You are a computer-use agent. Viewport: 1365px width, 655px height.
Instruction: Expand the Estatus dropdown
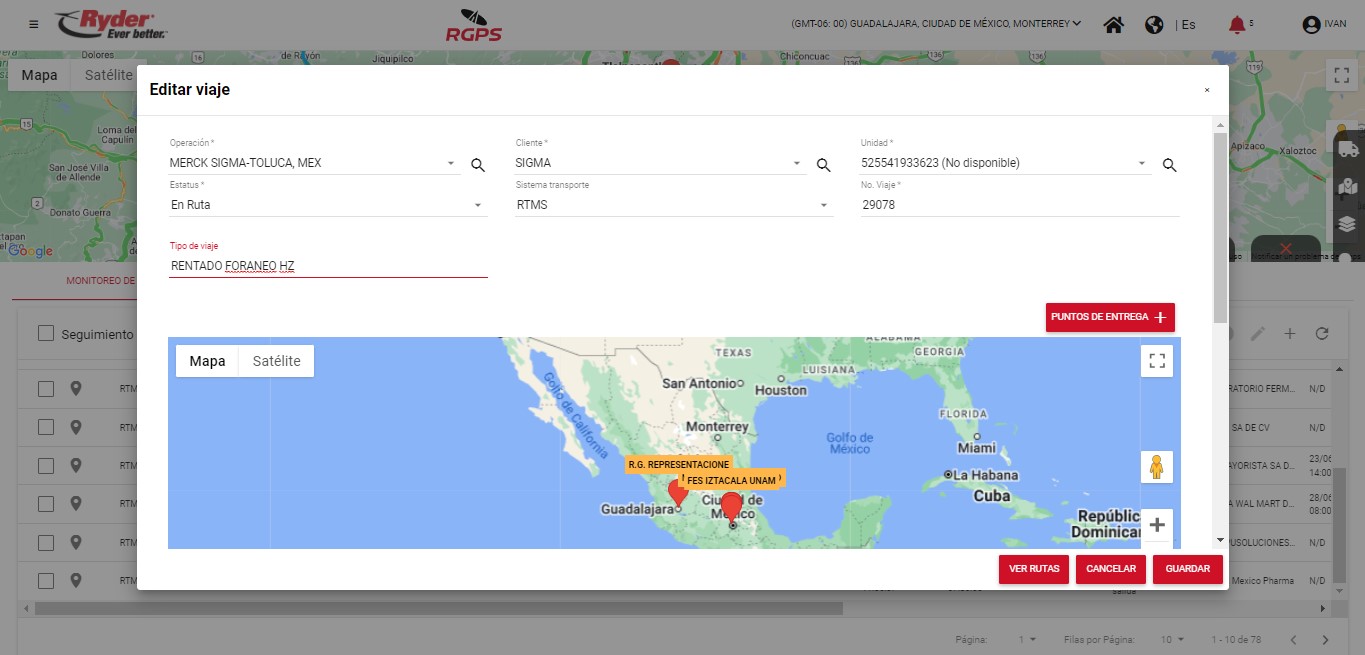coord(477,205)
